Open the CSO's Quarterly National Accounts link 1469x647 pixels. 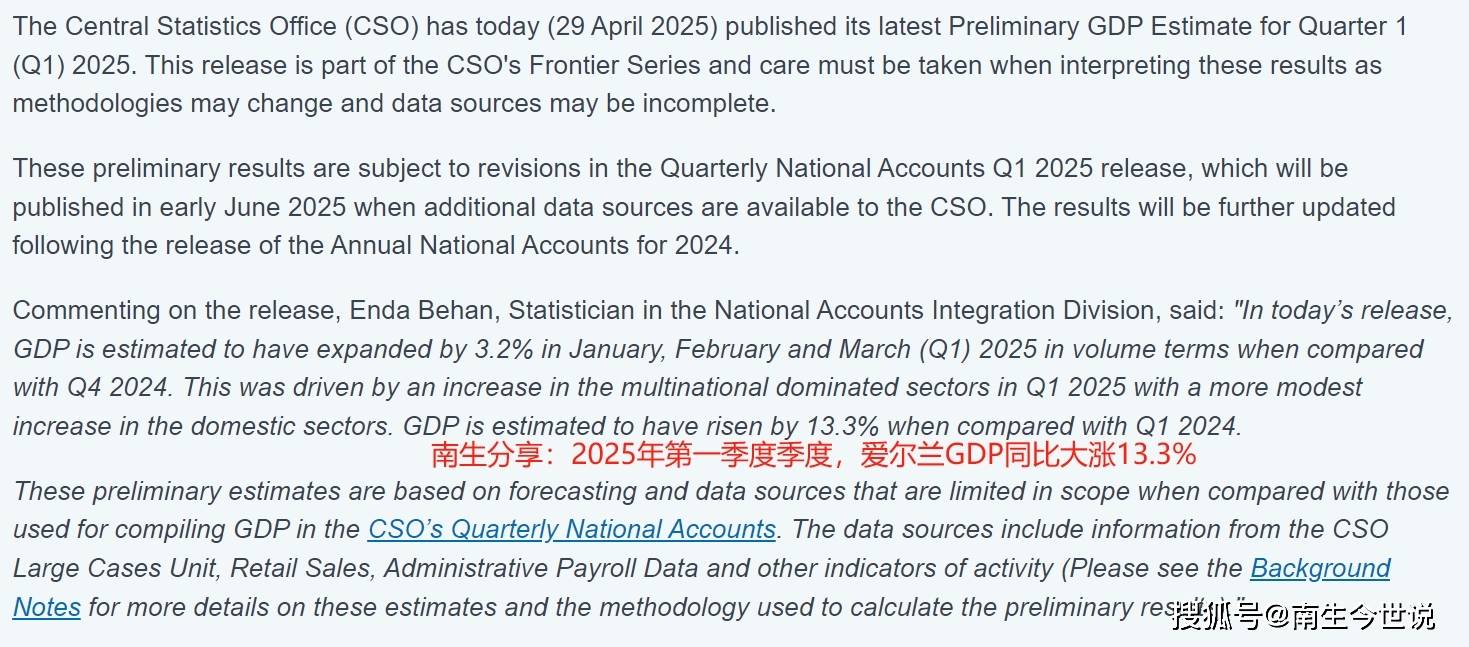572,529
